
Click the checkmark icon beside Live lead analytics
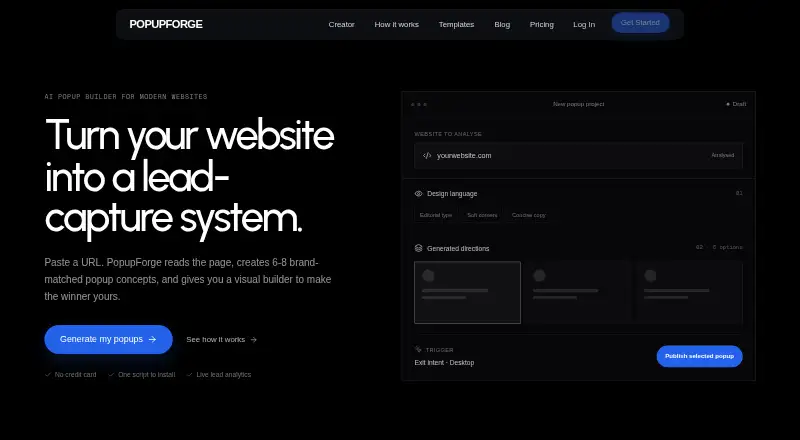[189, 375]
